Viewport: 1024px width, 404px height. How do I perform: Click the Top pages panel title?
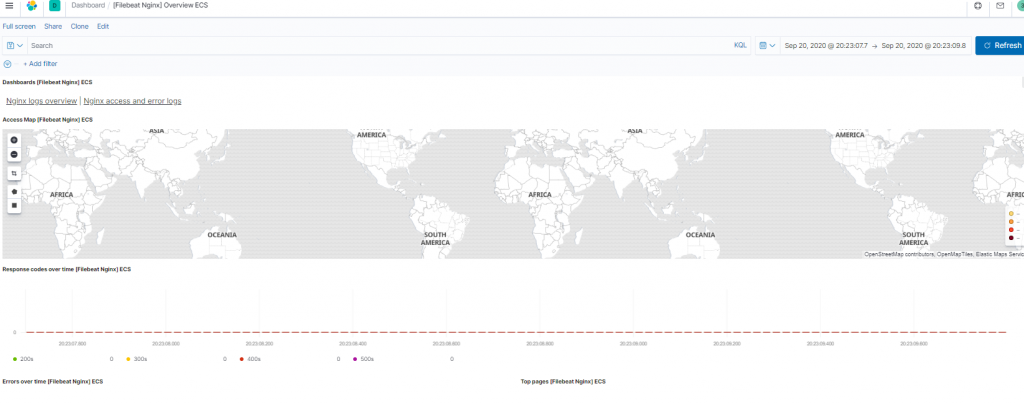point(563,381)
